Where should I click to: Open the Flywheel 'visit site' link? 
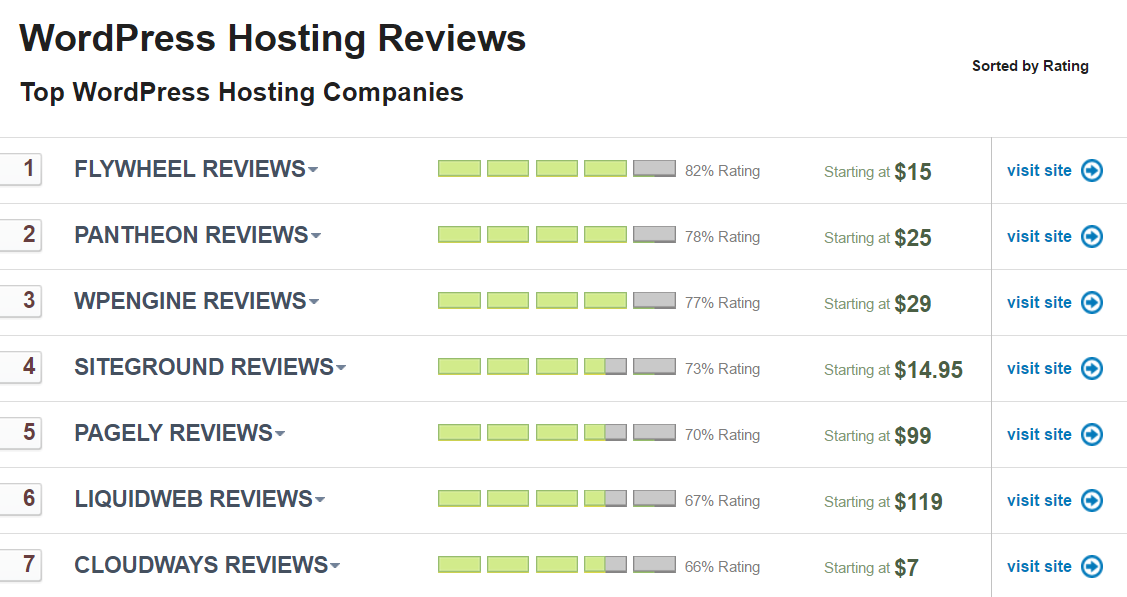point(1039,170)
